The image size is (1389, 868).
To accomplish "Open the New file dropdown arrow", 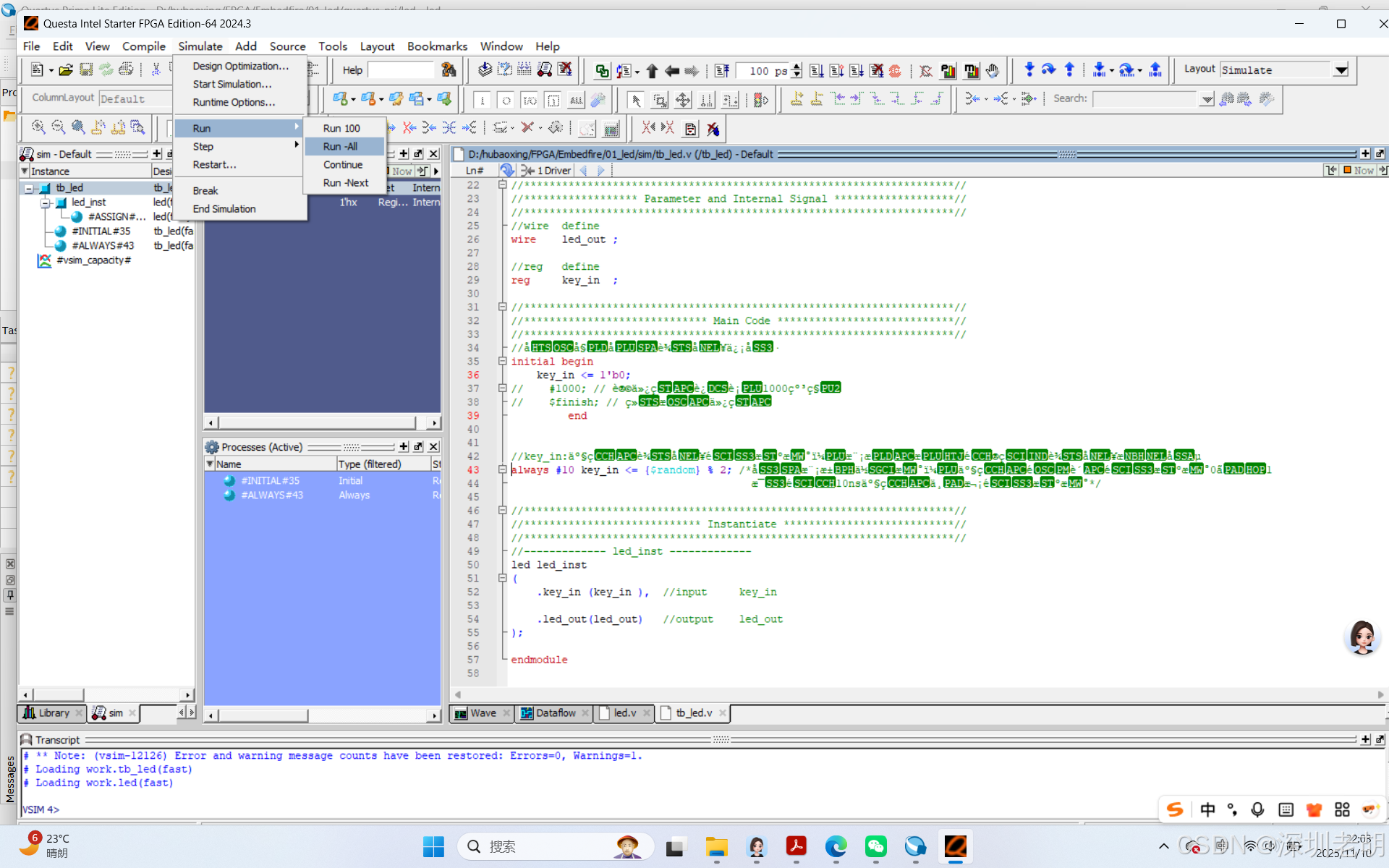I will pos(51,71).
